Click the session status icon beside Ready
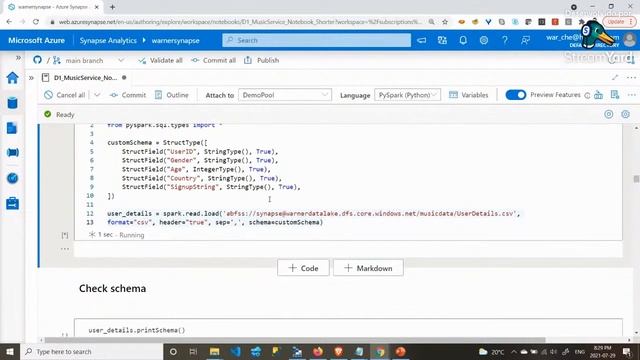 tap(609, 114)
